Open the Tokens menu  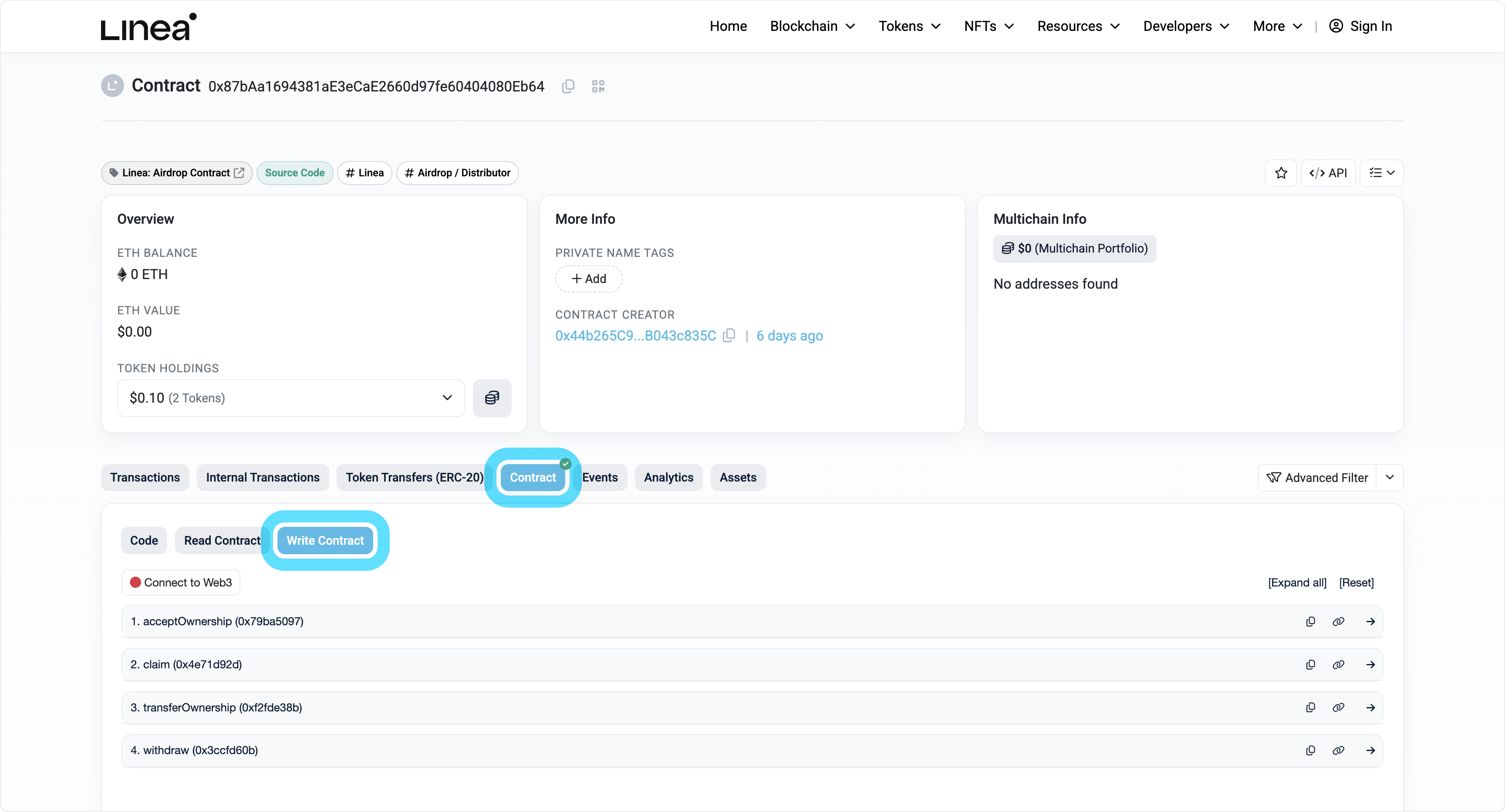(909, 26)
